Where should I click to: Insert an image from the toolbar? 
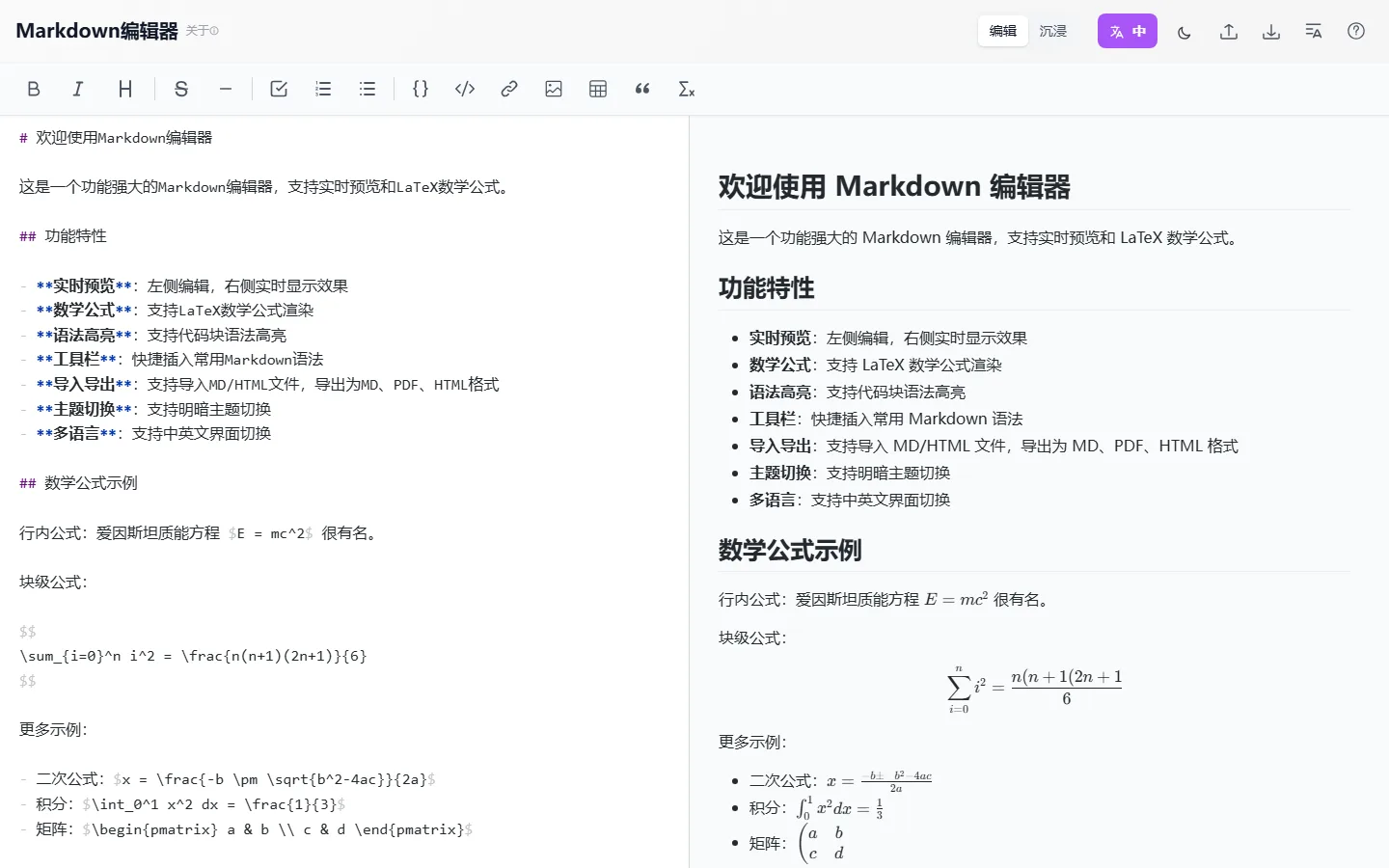coord(554,89)
